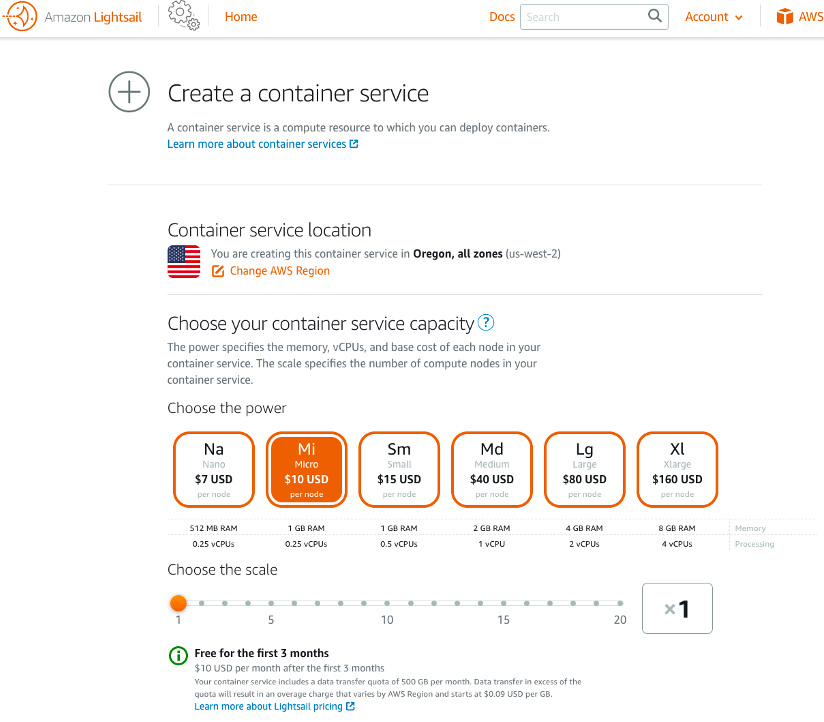Click the plus circle icon for container creation
The image size is (824, 722).
click(129, 91)
